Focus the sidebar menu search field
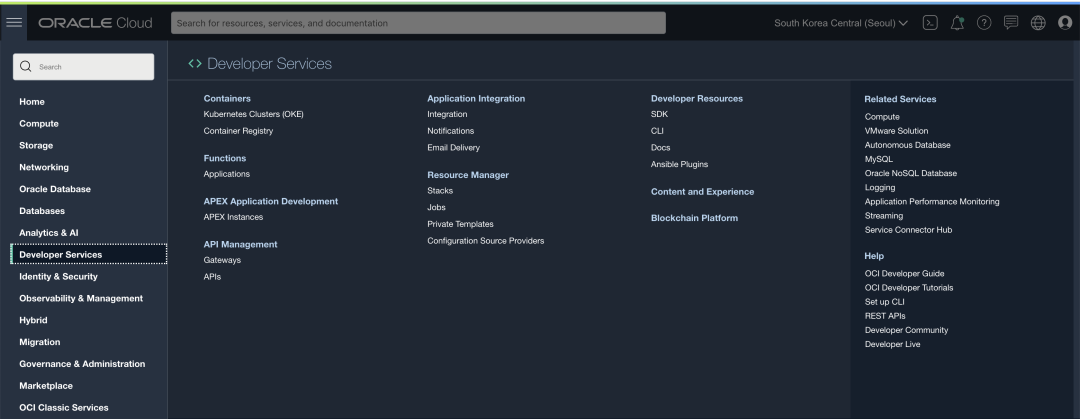Screen dimensions: 1080x419 tap(83, 67)
